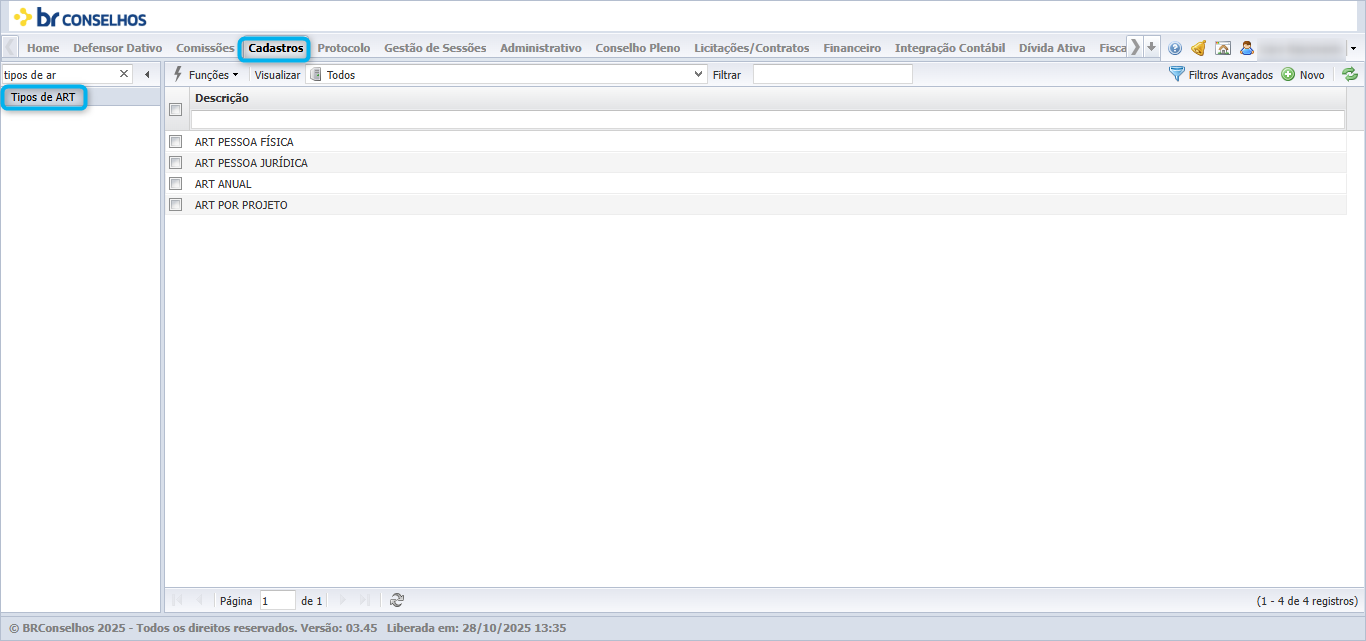Click the page number field

tap(277, 600)
